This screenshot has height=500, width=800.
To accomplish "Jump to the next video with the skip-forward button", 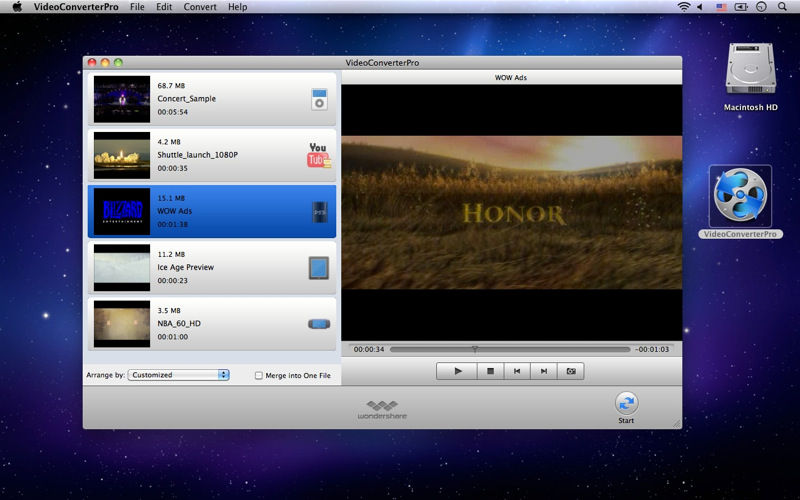I will pyautogui.click(x=544, y=371).
